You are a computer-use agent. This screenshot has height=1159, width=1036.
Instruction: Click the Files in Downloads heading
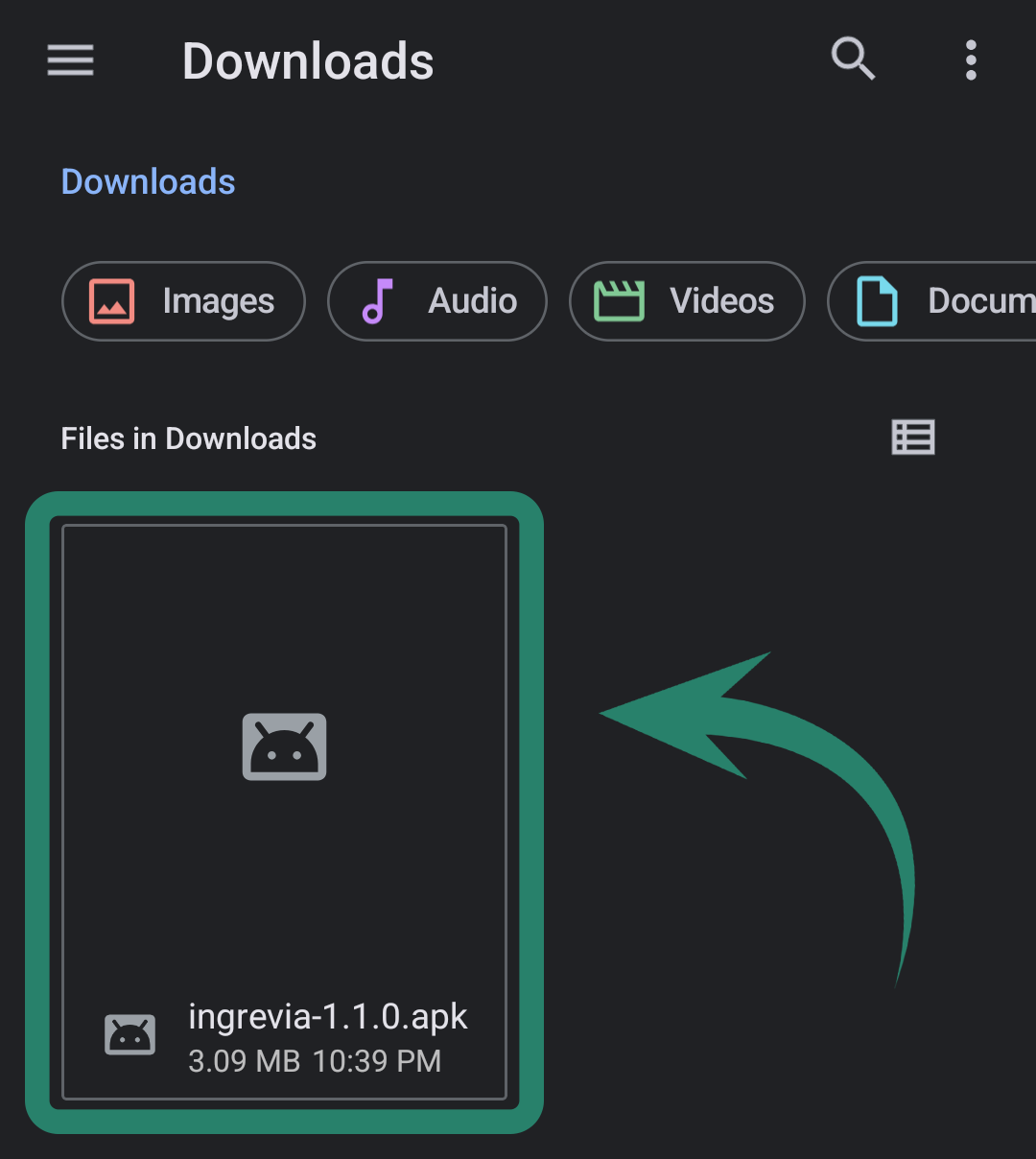pos(189,438)
